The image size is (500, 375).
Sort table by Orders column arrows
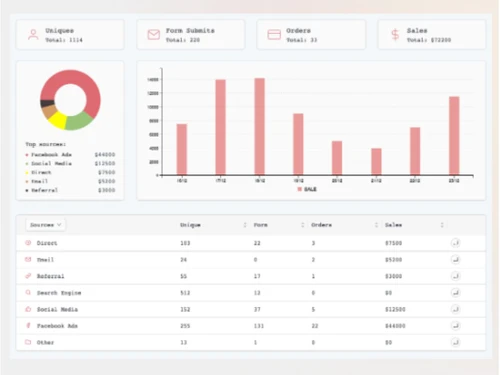tap(376, 225)
